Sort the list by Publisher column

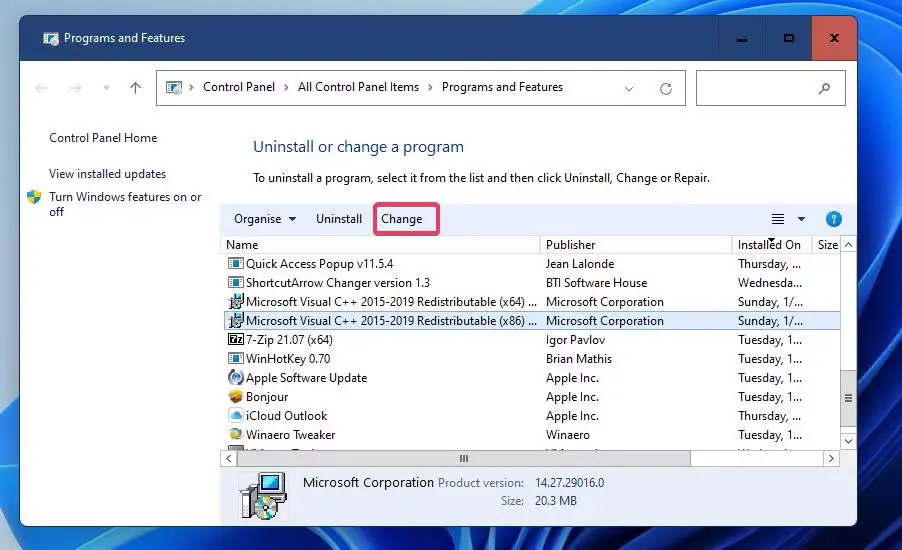[x=571, y=245]
